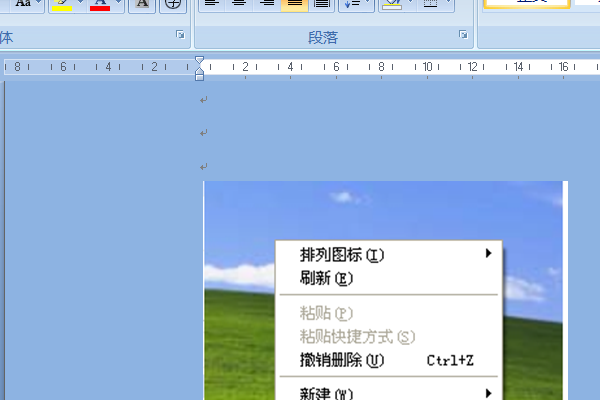Click the Change Case Aa button
This screenshot has height=400, width=600.
click(23, 4)
